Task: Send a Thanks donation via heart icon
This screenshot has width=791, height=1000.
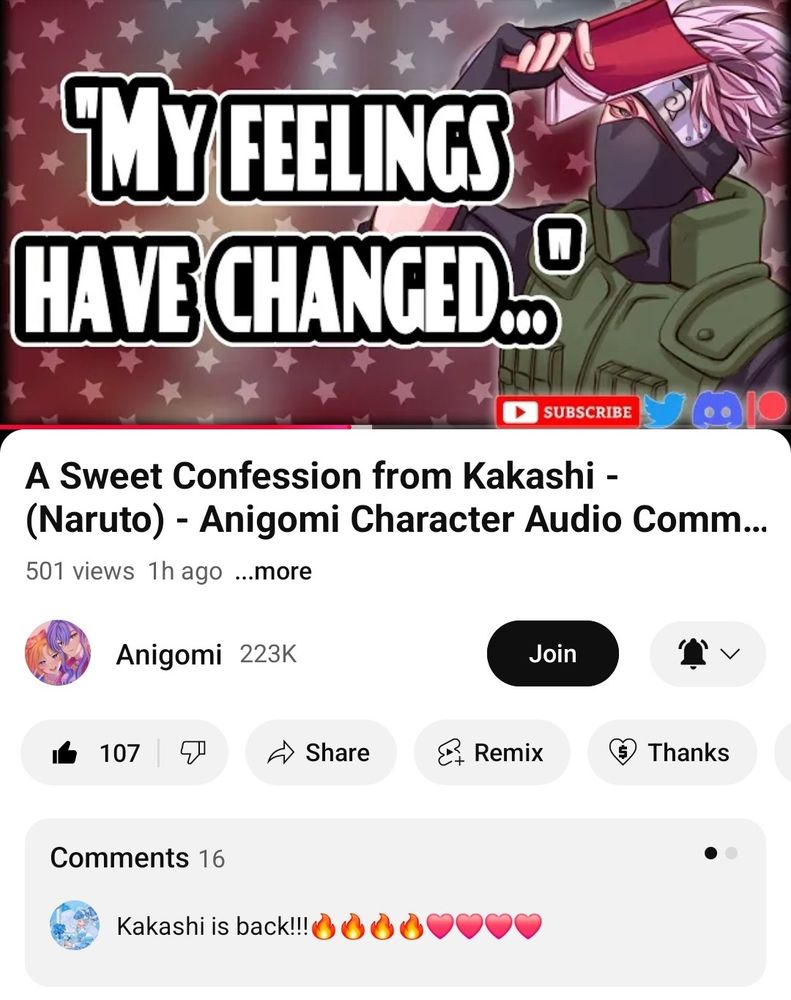Action: pos(672,753)
